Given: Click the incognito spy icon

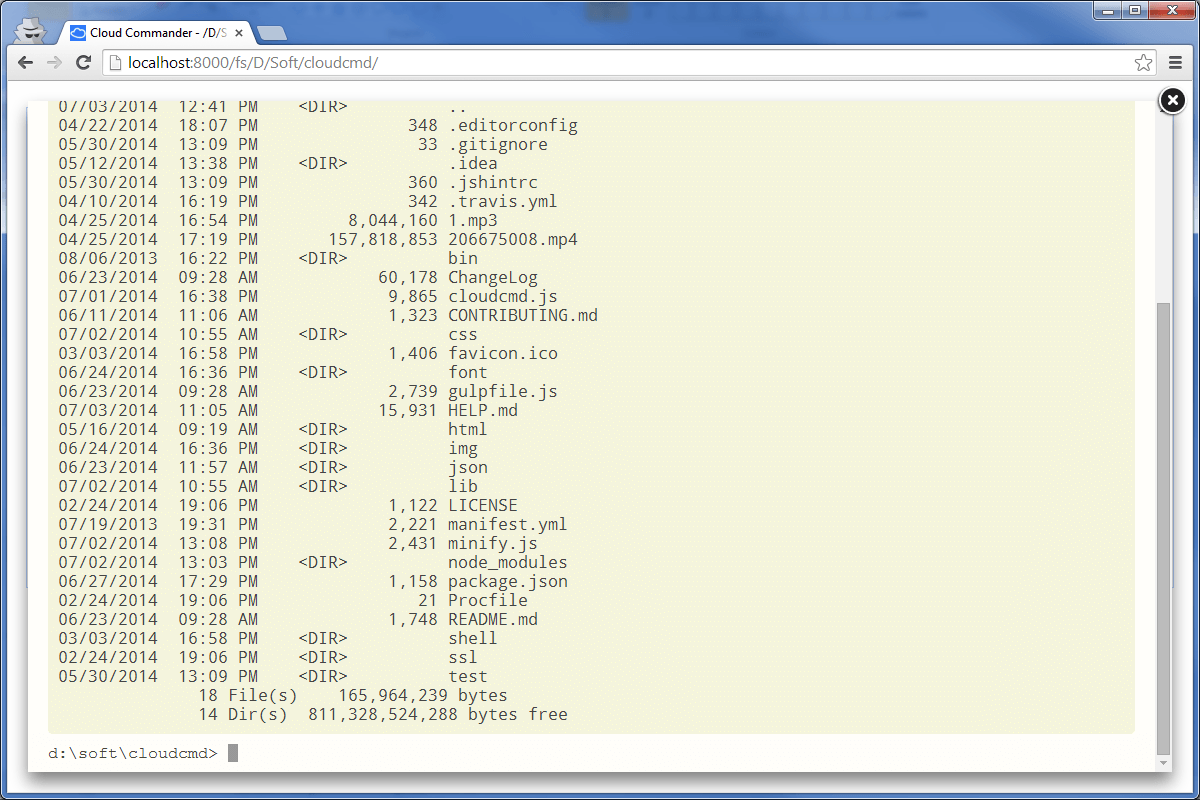Looking at the screenshot, I should [x=31, y=29].
